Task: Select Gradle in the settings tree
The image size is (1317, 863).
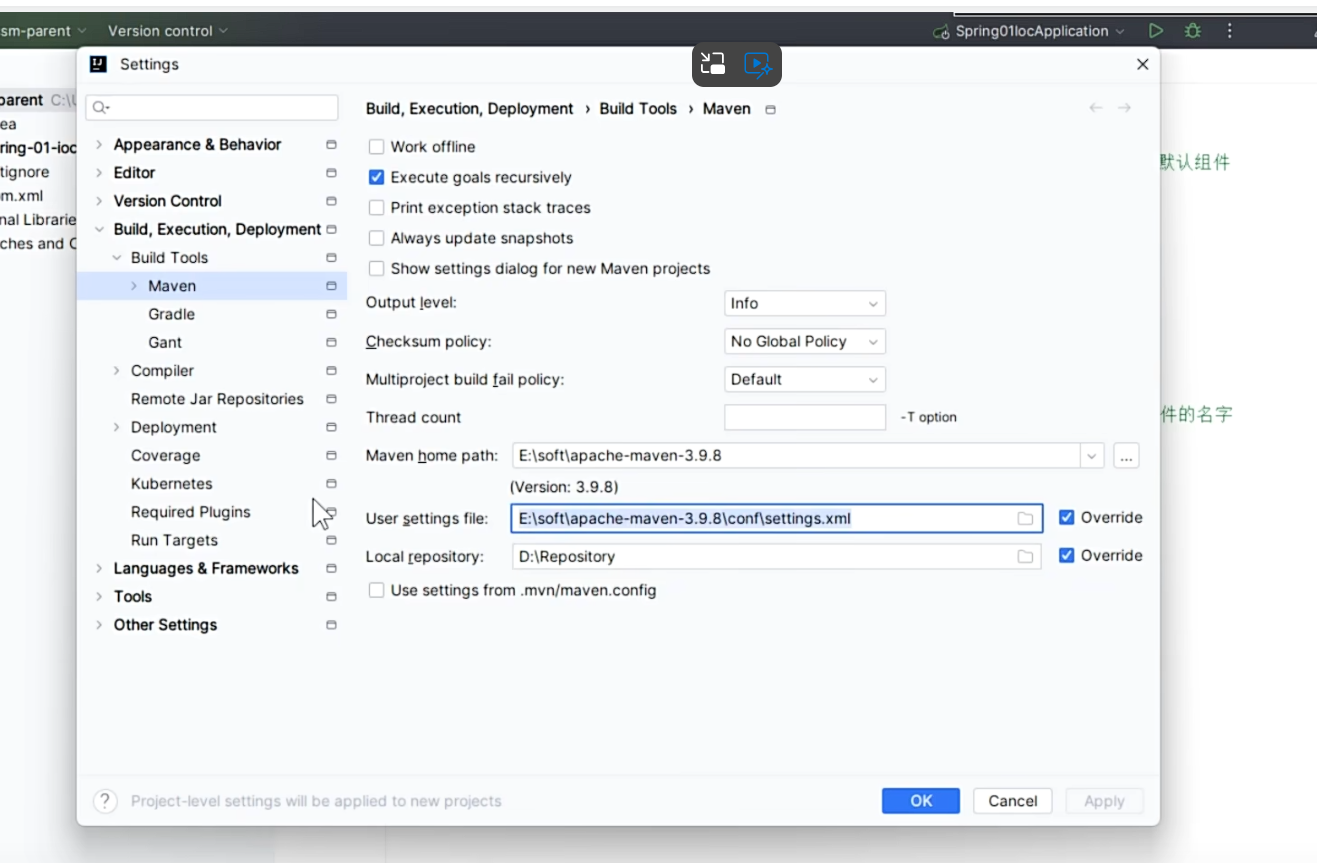Action: (x=171, y=314)
